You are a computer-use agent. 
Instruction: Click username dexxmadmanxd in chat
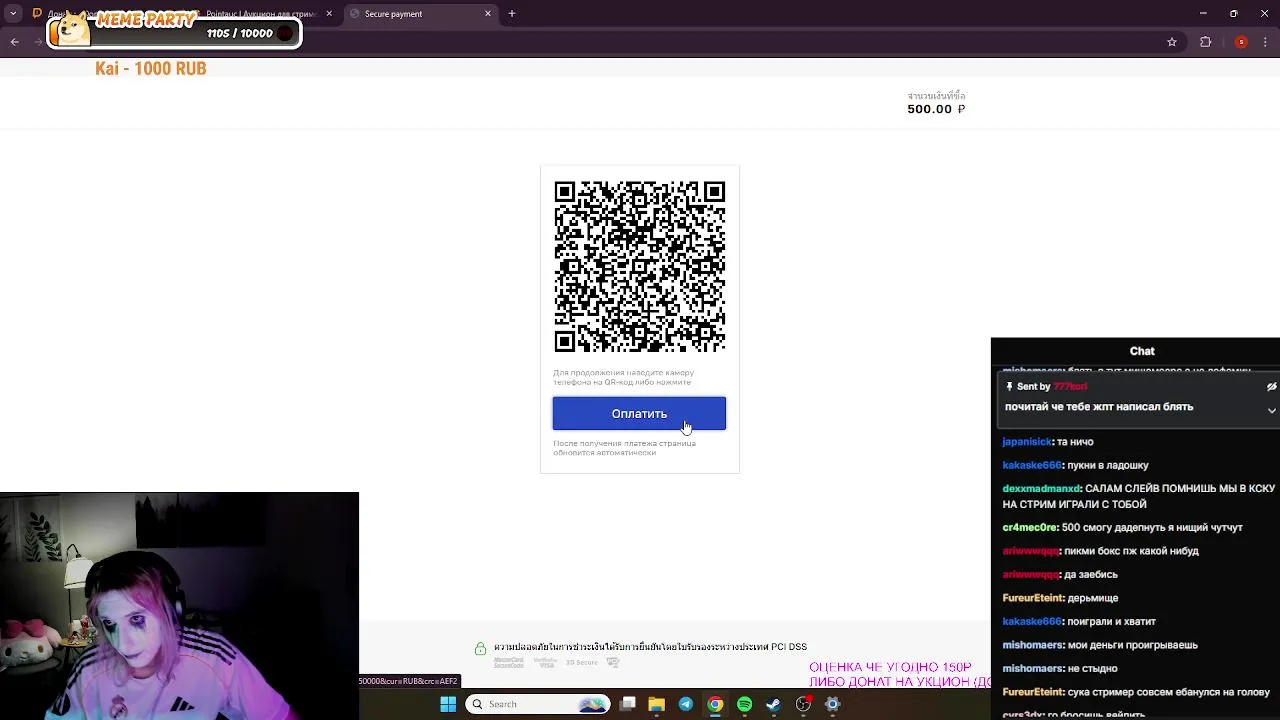1042,488
